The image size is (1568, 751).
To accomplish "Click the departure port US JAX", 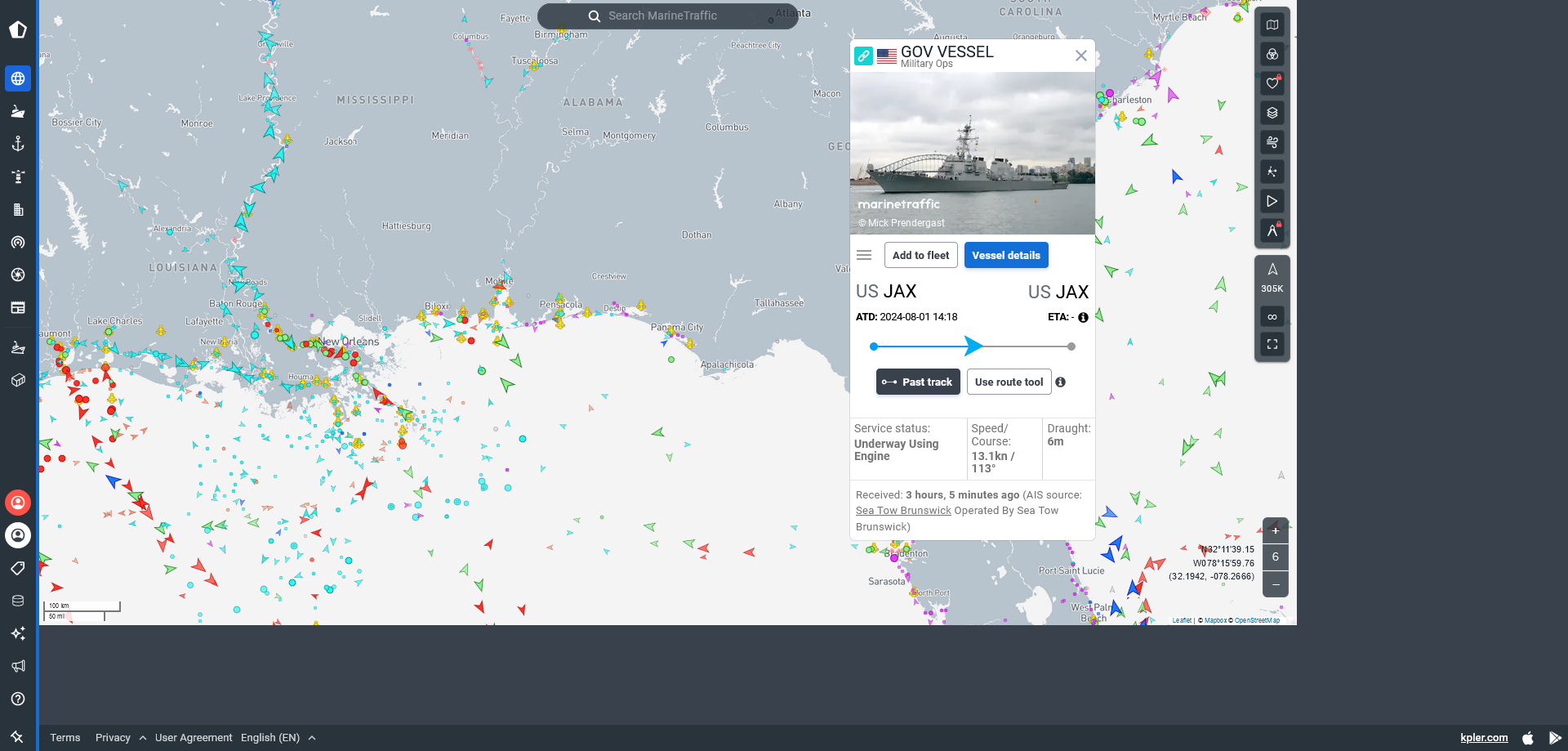I will tap(886, 292).
